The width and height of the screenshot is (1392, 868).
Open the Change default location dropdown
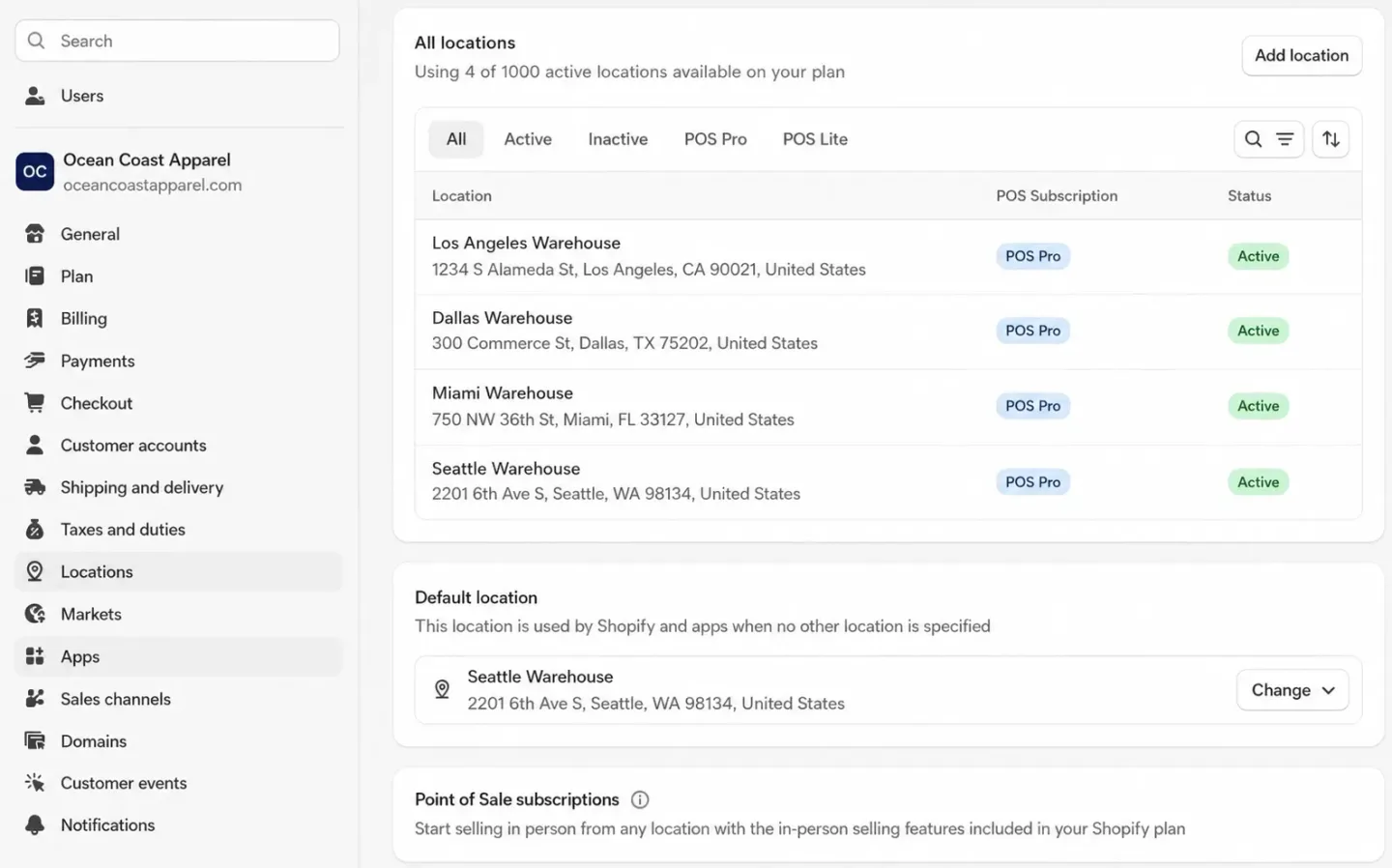click(1292, 690)
